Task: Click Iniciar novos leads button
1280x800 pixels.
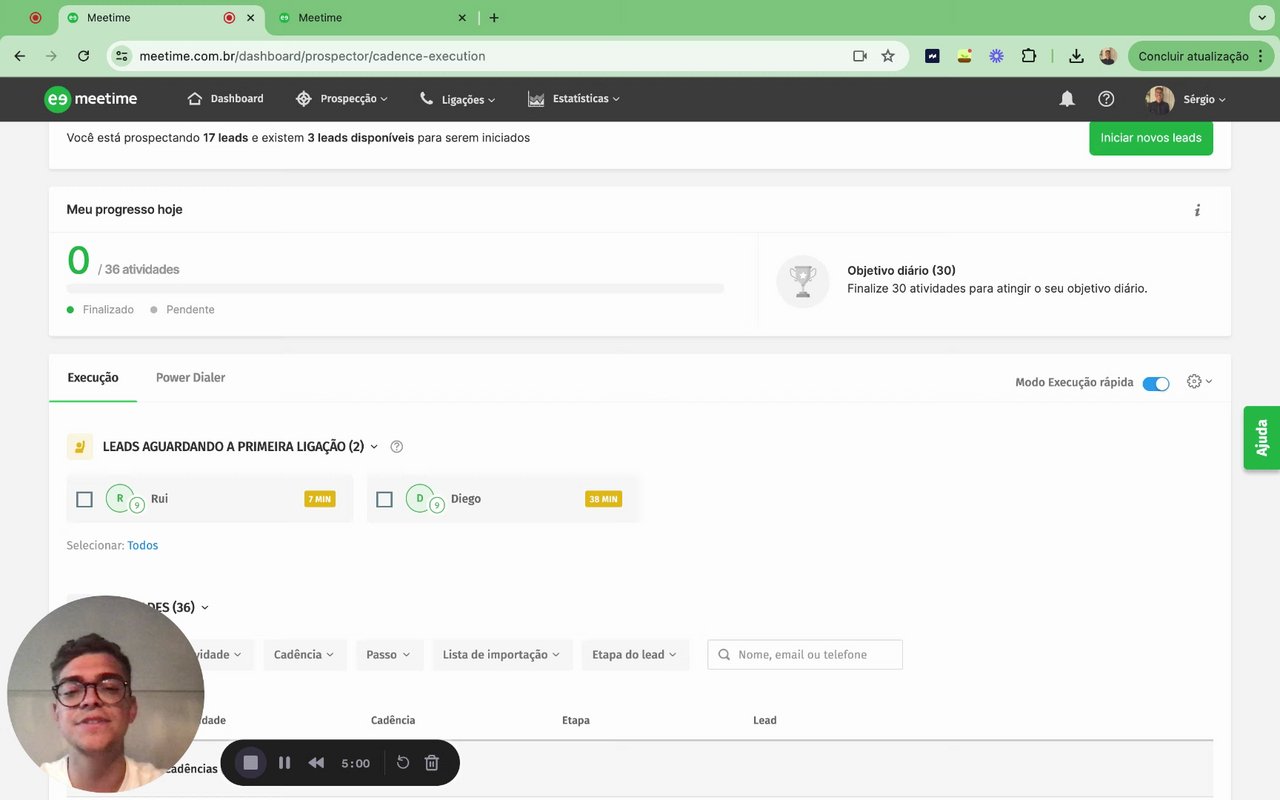Action: click(x=1151, y=138)
